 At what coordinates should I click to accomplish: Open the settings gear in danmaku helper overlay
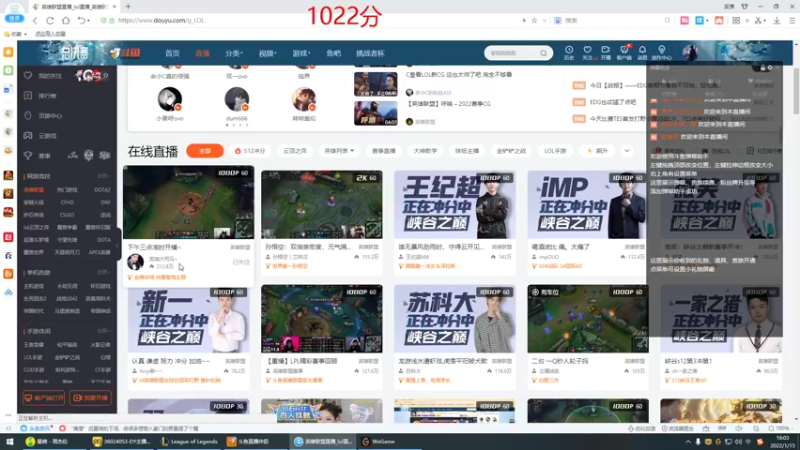(770, 68)
